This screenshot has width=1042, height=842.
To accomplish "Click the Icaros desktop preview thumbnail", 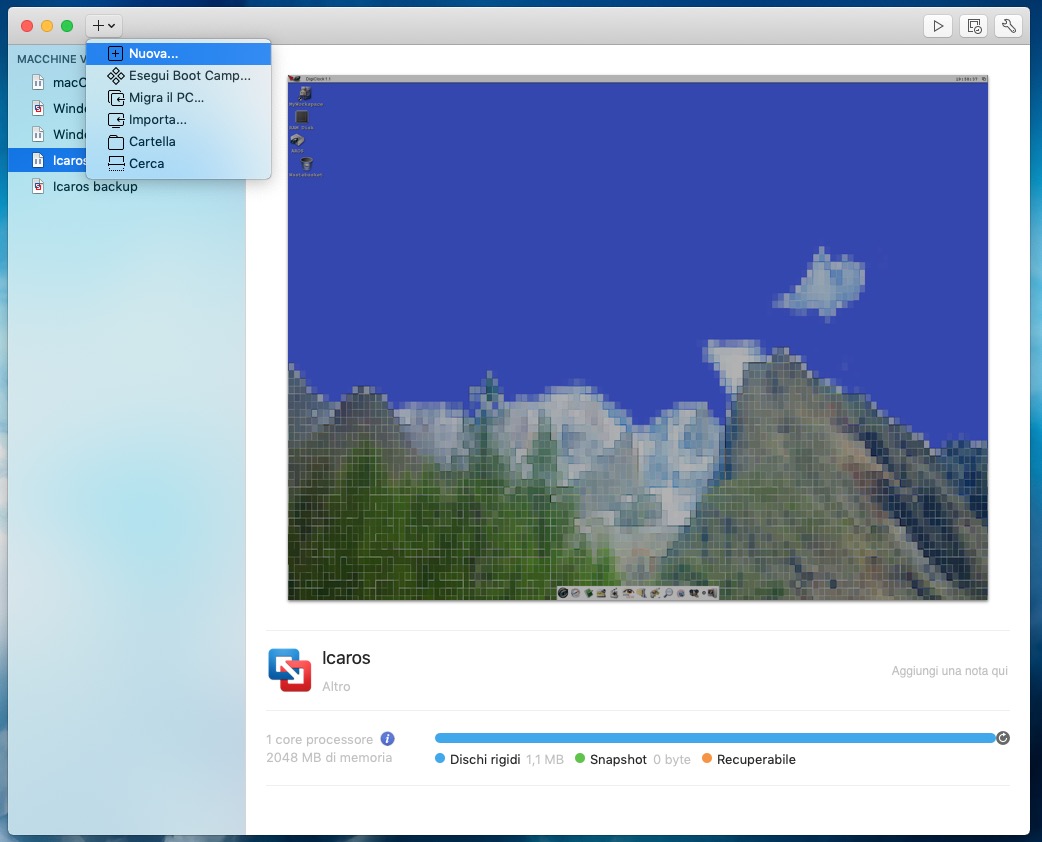I will [x=637, y=338].
